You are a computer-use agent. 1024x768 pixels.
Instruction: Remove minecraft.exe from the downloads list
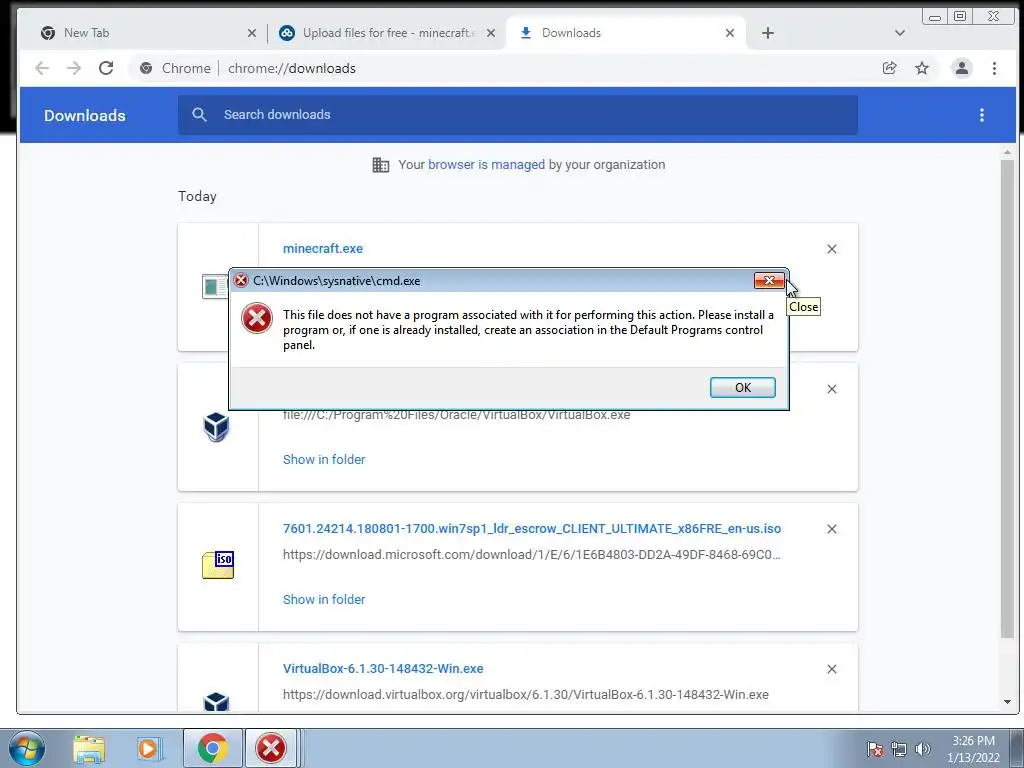(x=831, y=249)
